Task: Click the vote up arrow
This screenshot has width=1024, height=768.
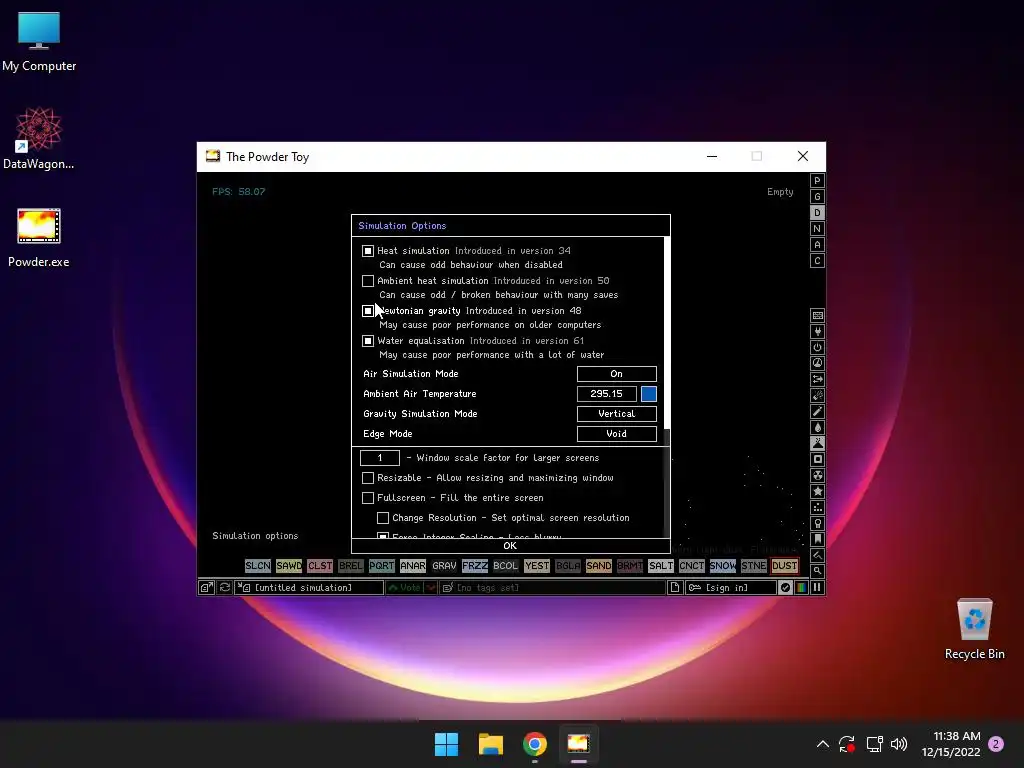Action: click(x=404, y=587)
